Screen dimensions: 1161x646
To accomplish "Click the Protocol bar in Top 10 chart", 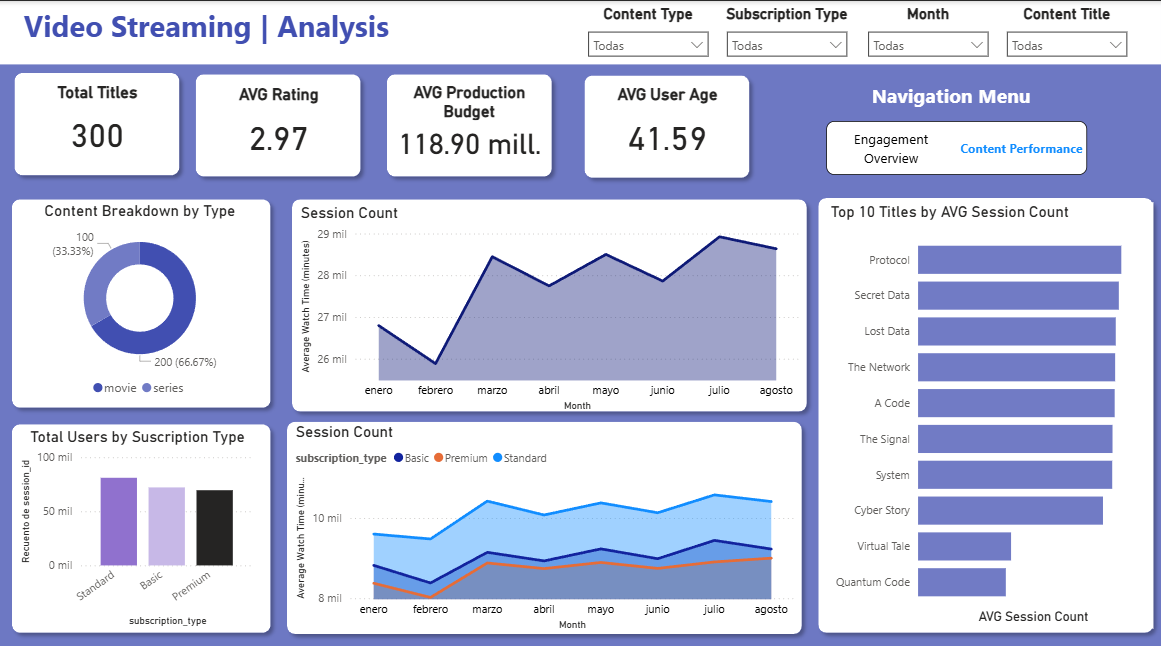I will (1020, 259).
